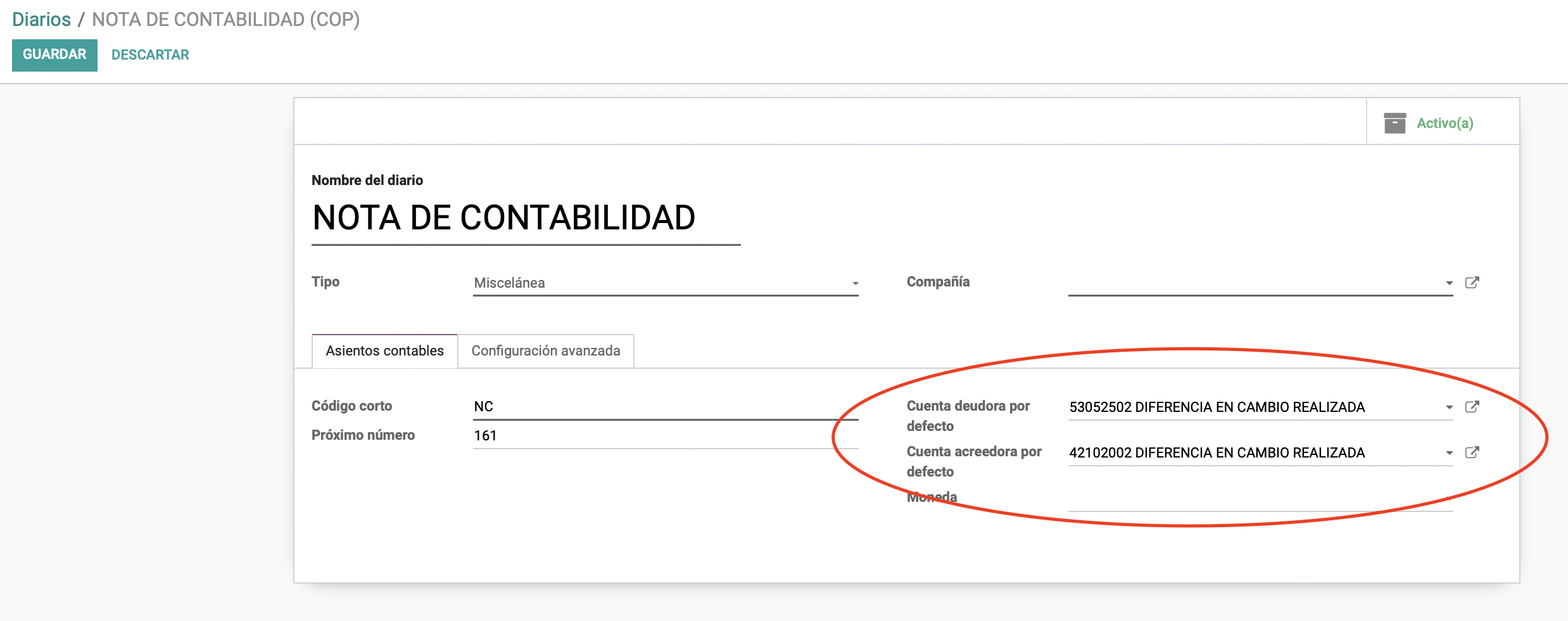Click the Moneda input field
Viewport: 1568px width, 621px height.
(1260, 499)
